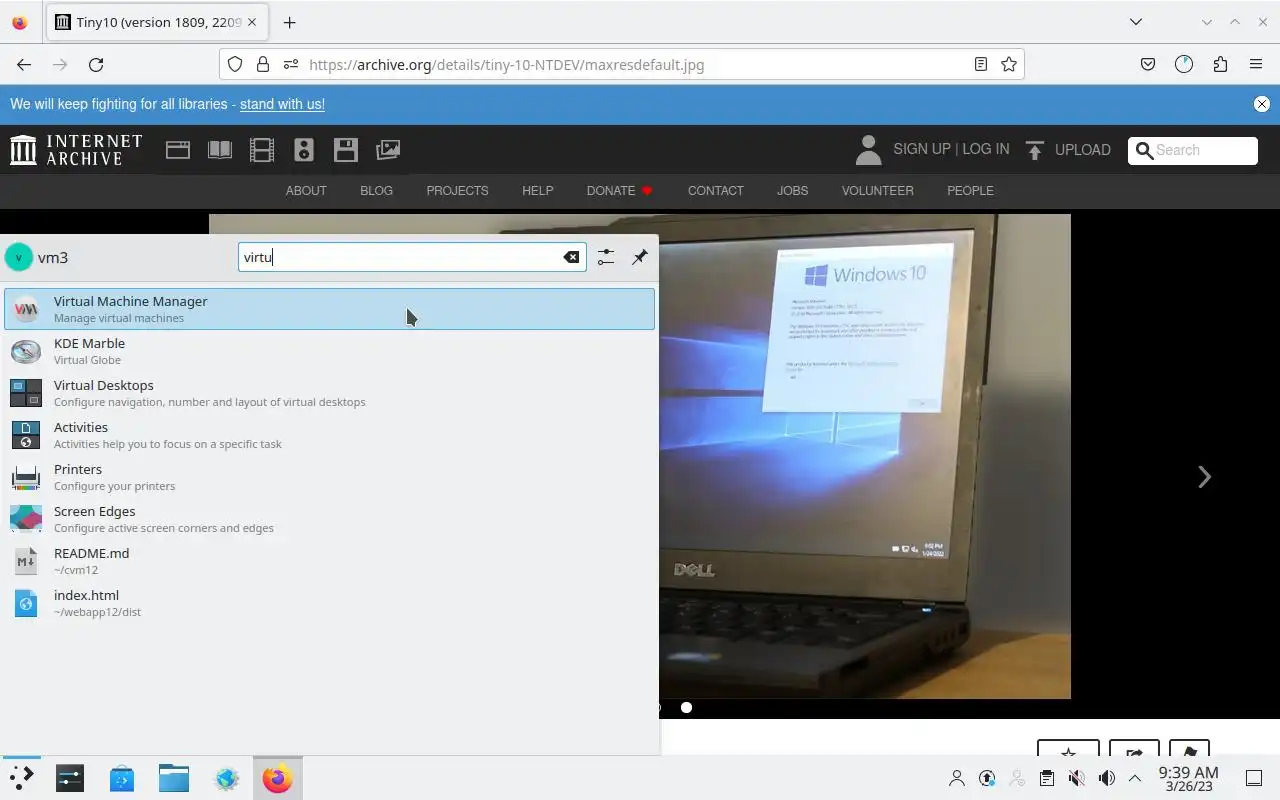Viewport: 1280px width, 800px height.
Task: Open the Video film icon
Action: pos(262,150)
